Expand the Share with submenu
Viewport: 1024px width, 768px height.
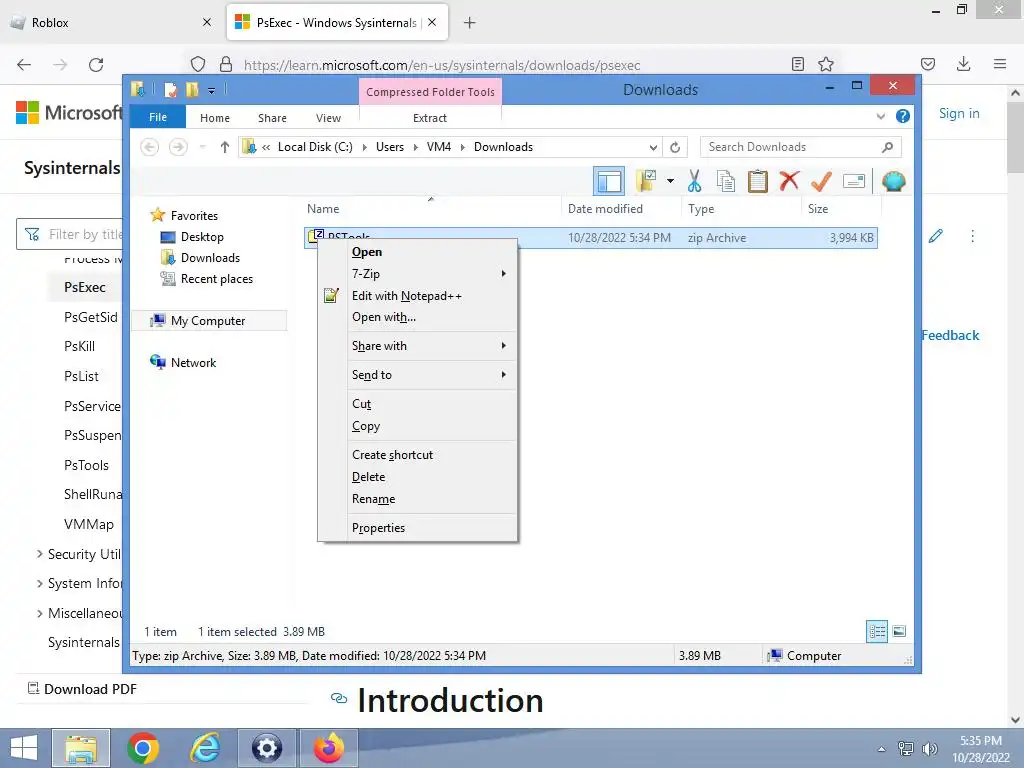pyautogui.click(x=431, y=345)
